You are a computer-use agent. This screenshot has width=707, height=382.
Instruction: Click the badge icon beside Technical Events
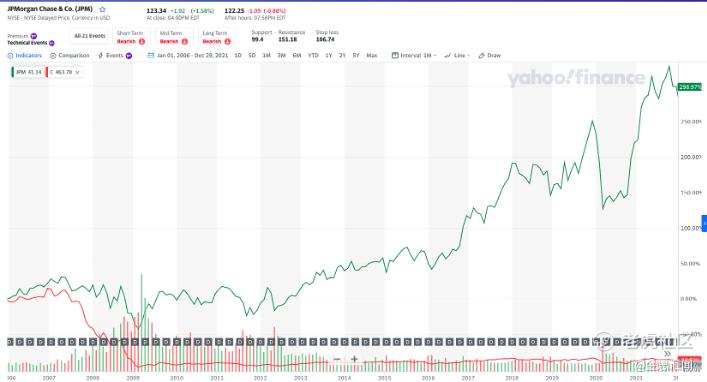[51, 43]
